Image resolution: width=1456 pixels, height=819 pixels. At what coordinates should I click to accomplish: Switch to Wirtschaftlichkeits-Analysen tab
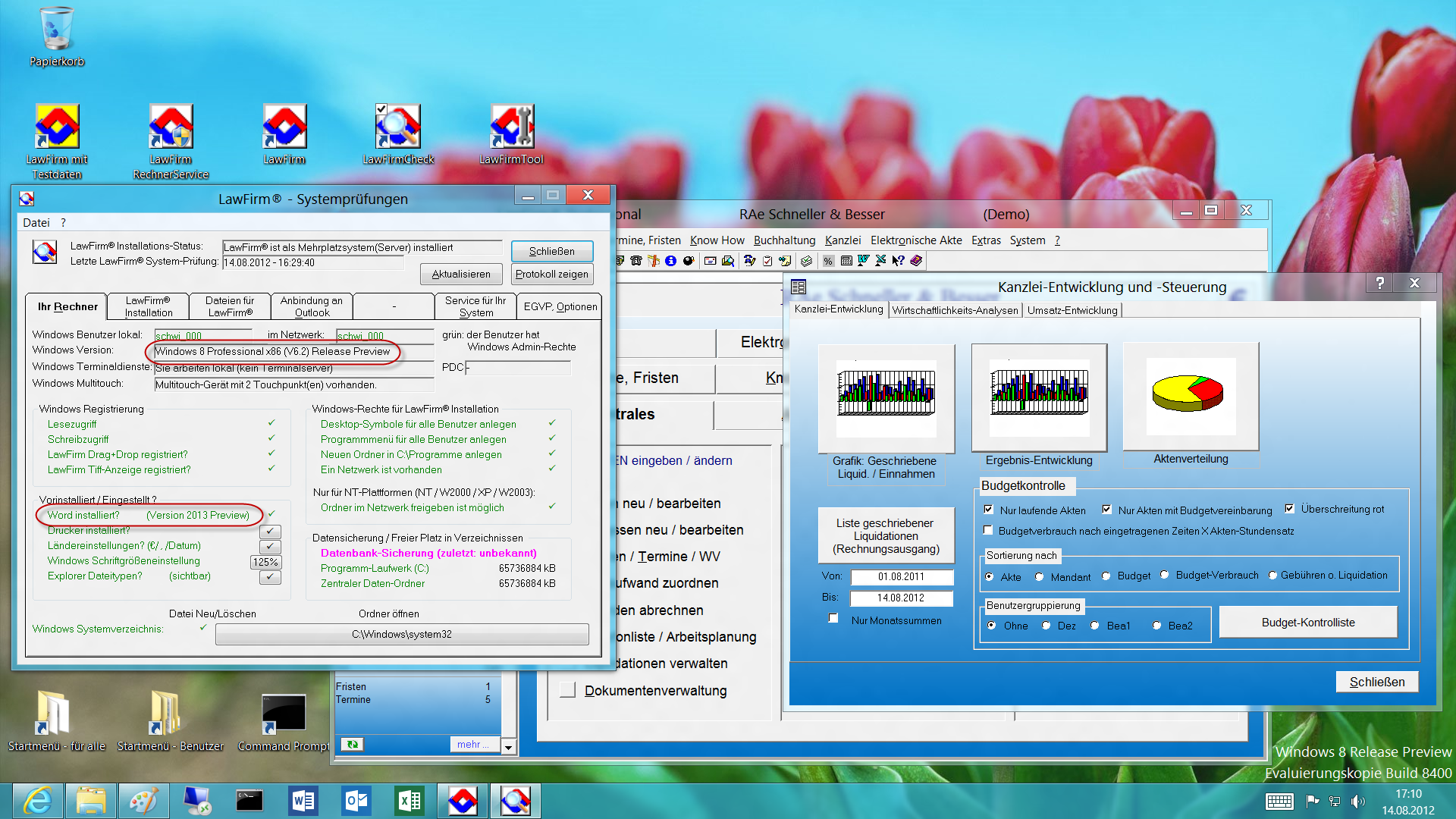(x=955, y=310)
